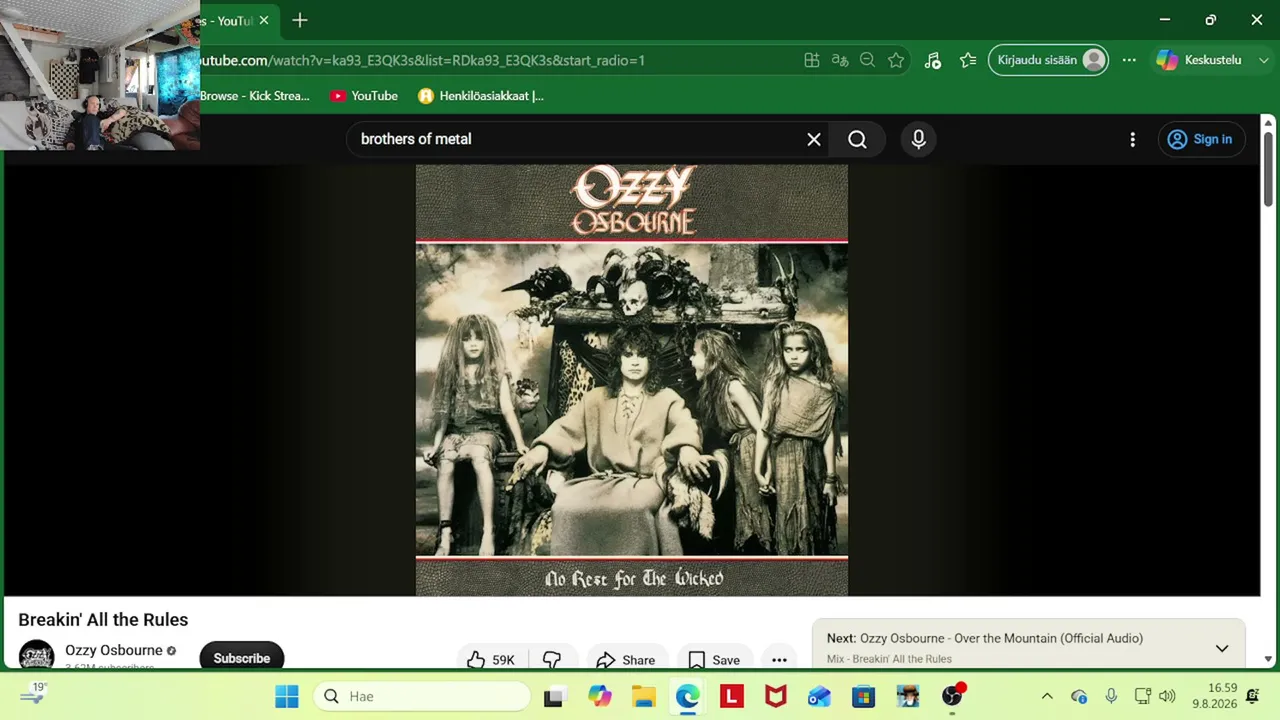1280x720 pixels.
Task: Open the Henkilöasiakkaat bookmark
Action: click(x=481, y=96)
